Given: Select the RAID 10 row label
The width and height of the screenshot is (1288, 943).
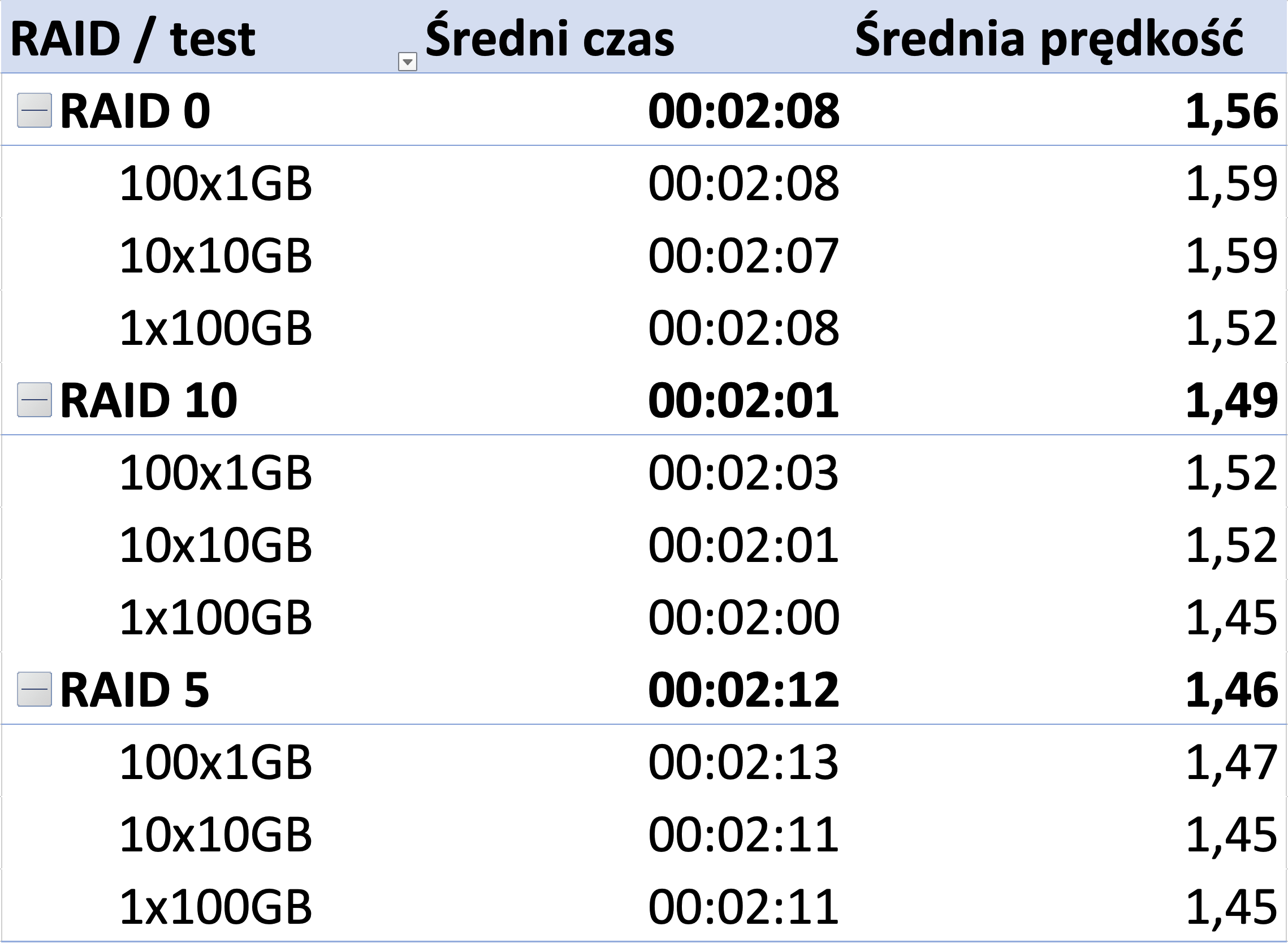Looking at the screenshot, I should click(x=149, y=400).
